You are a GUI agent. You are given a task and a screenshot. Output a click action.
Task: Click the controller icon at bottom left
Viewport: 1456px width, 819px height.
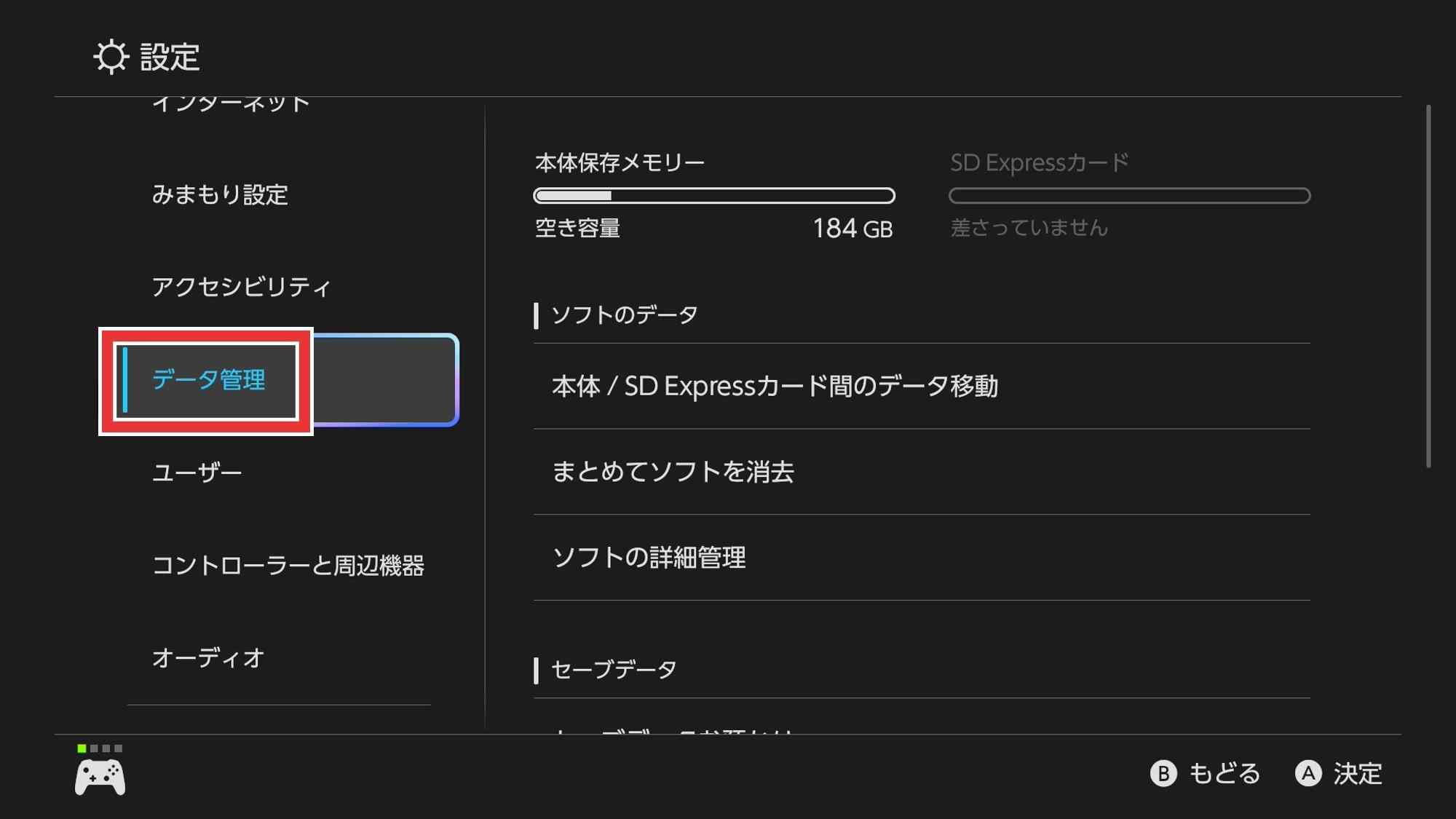tap(100, 777)
